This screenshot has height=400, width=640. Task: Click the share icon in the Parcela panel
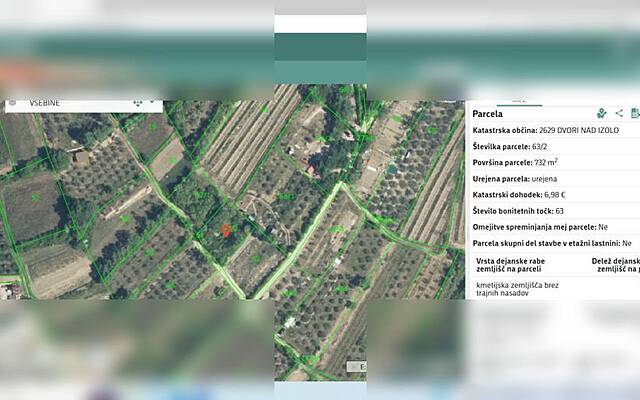click(x=619, y=113)
